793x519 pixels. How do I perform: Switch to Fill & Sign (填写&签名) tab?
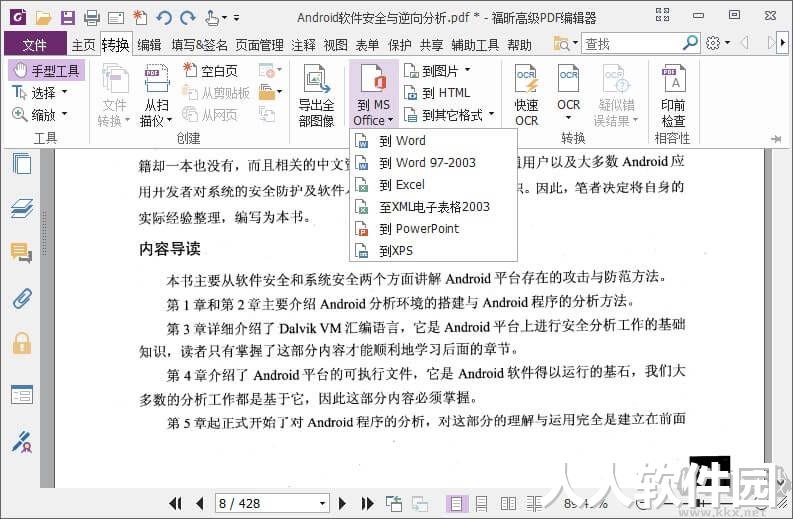tap(199, 45)
